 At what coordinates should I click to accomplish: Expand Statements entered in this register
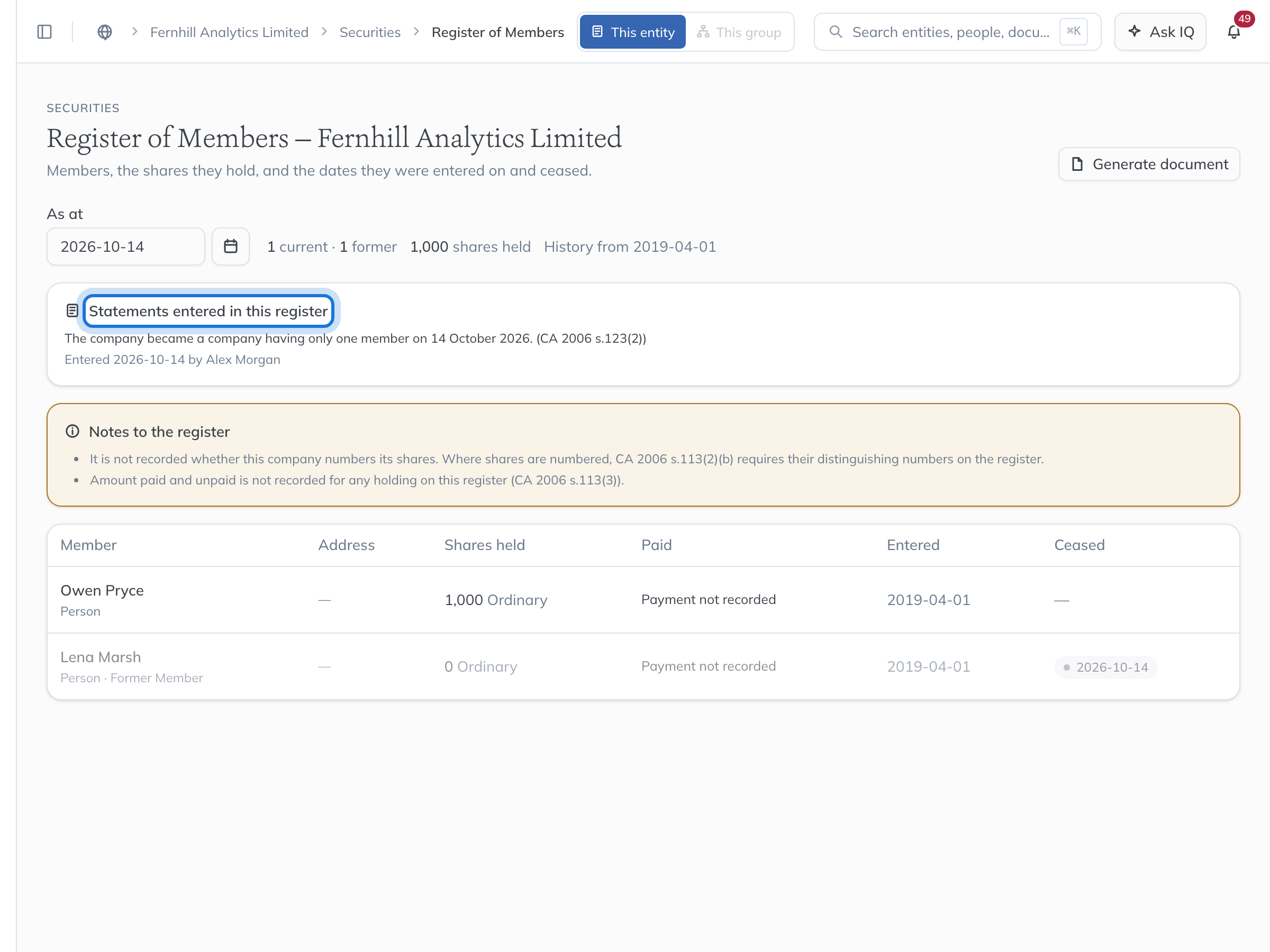pyautogui.click(x=208, y=311)
